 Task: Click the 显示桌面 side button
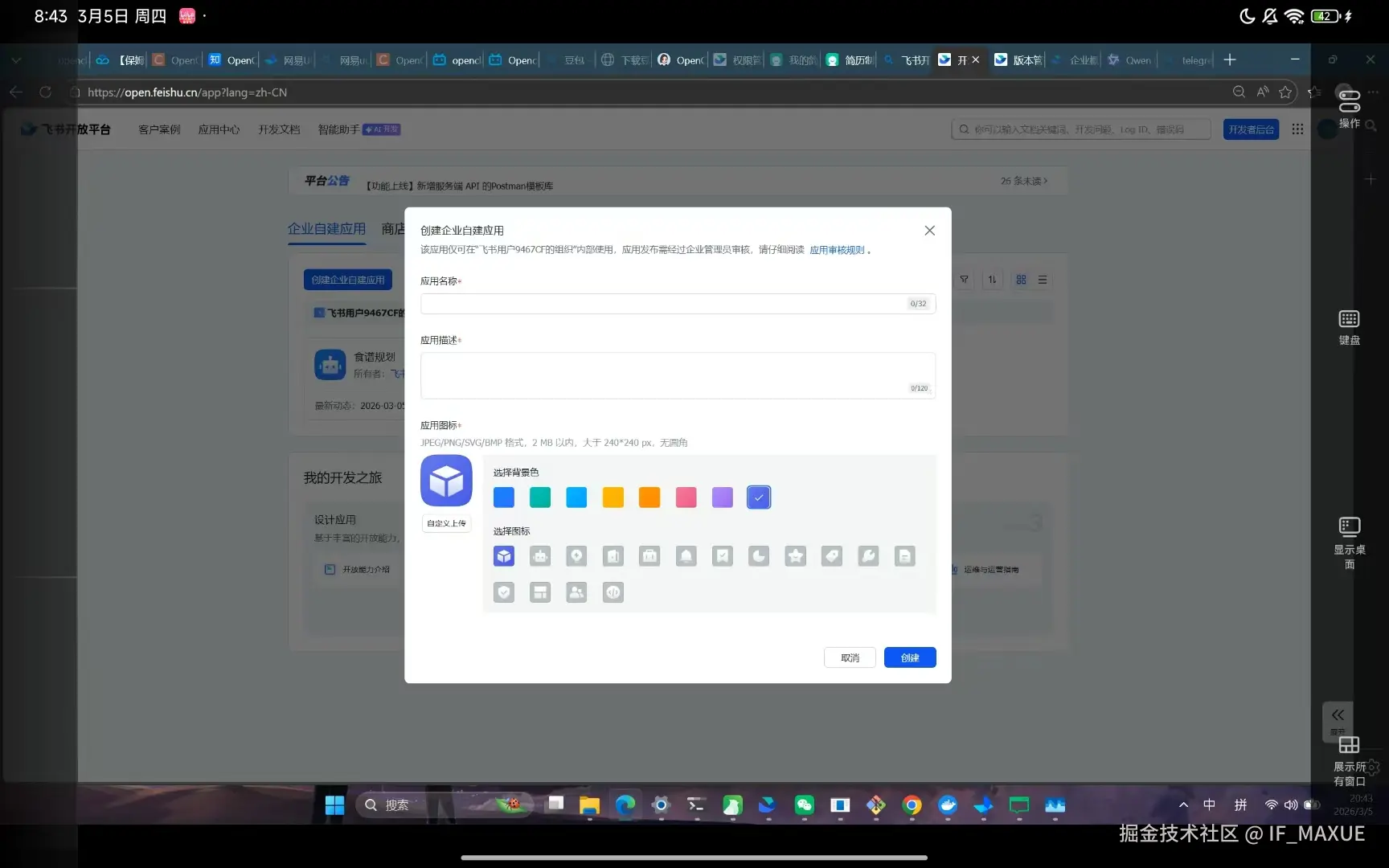tap(1349, 542)
